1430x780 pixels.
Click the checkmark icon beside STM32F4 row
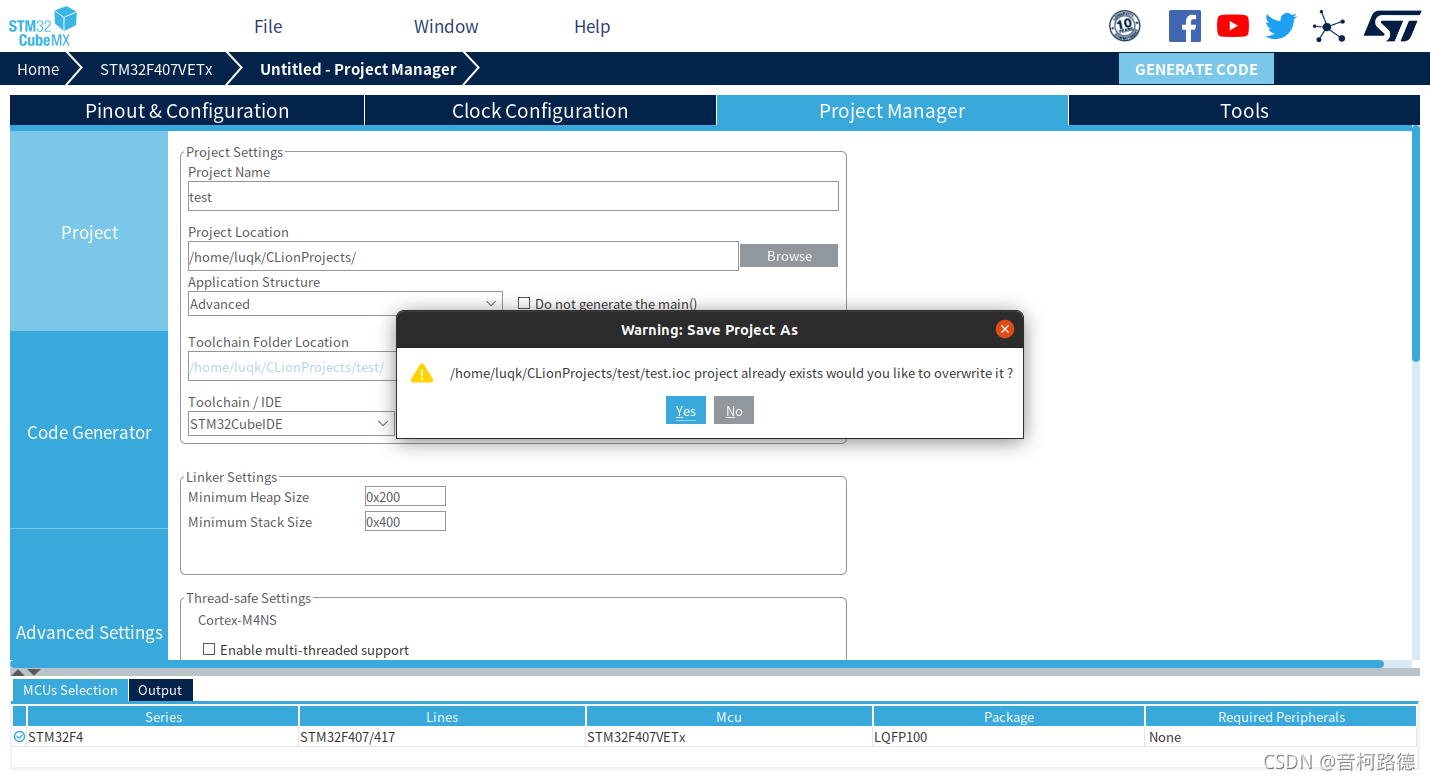coord(19,737)
